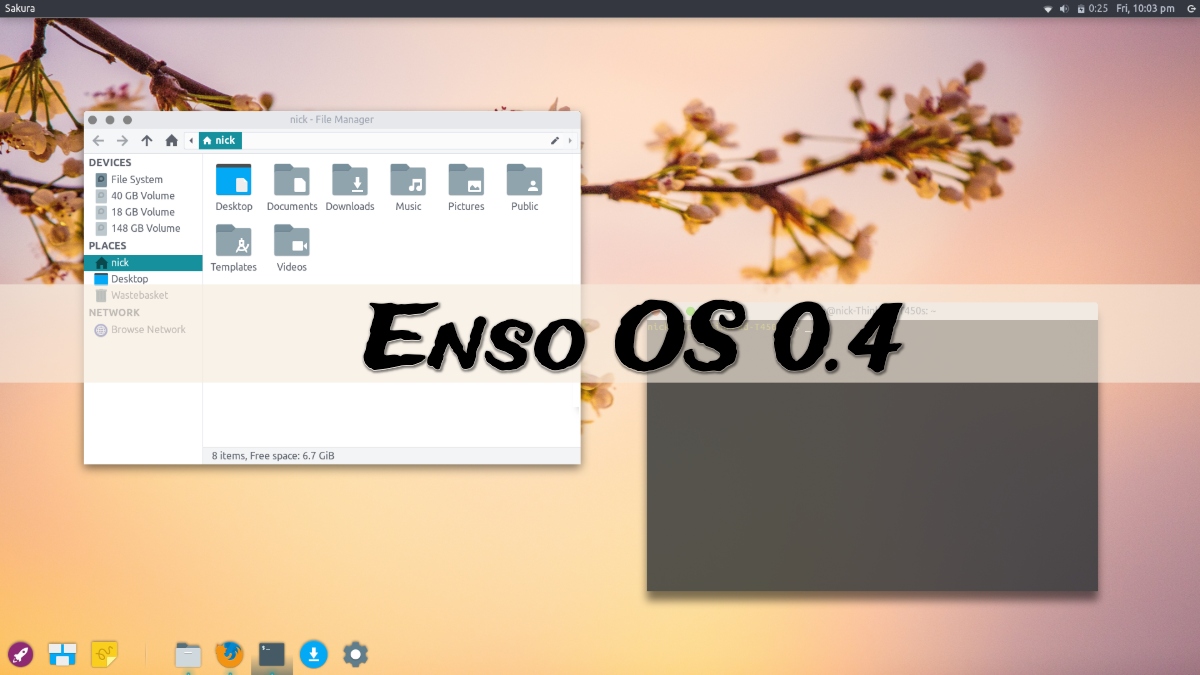The height and width of the screenshot is (675, 1200).
Task: Launch Firefox from the dock
Action: pyautogui.click(x=229, y=655)
